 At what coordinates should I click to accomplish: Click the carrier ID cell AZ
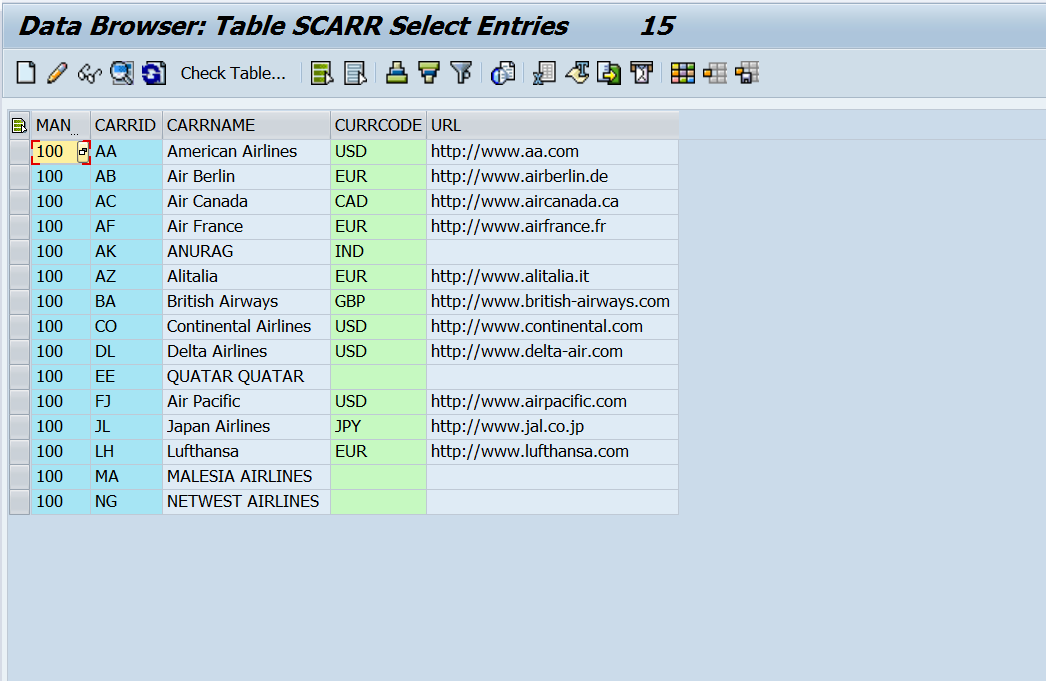point(126,277)
